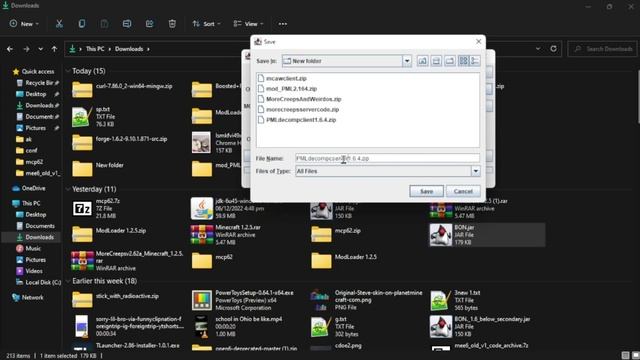The height and width of the screenshot is (360, 640).
Task: Select stick_with_radioactive.zip folder
Action: tap(115, 300)
